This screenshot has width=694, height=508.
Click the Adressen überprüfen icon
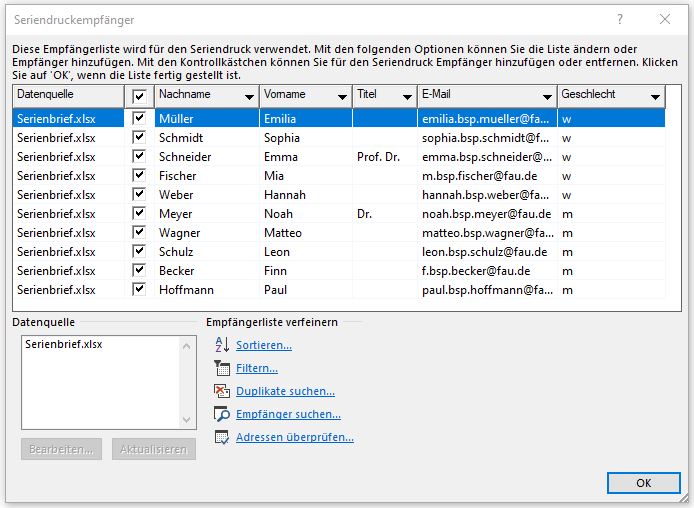click(x=222, y=437)
